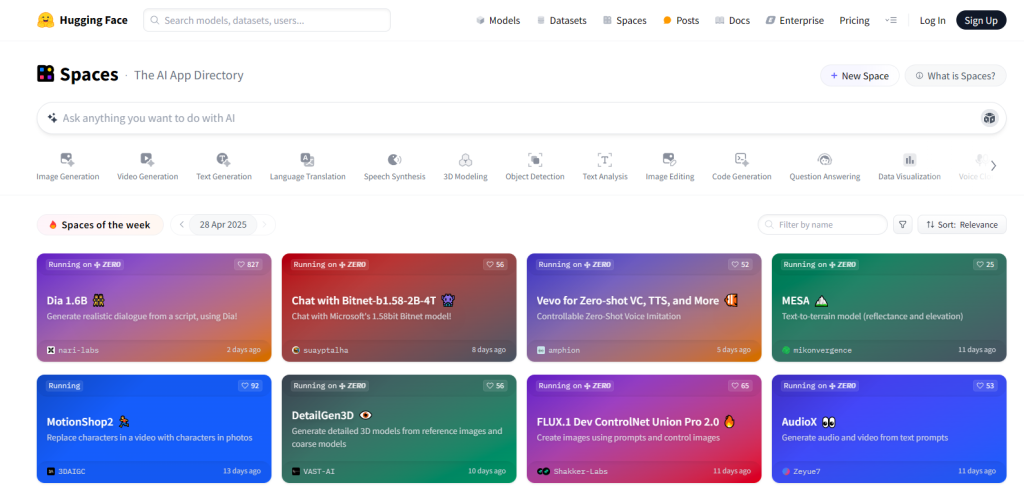
Task: Click the heart likes badge on DetailGen3D
Action: click(x=495, y=385)
